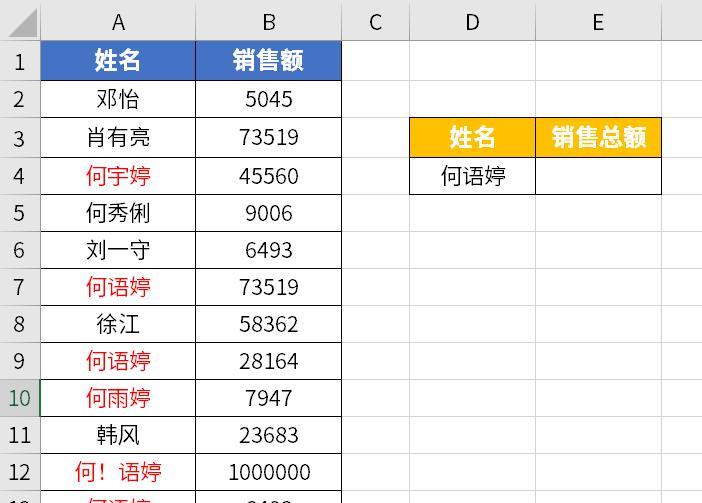Select cell with value 5045
The width and height of the screenshot is (702, 503).
(269, 99)
